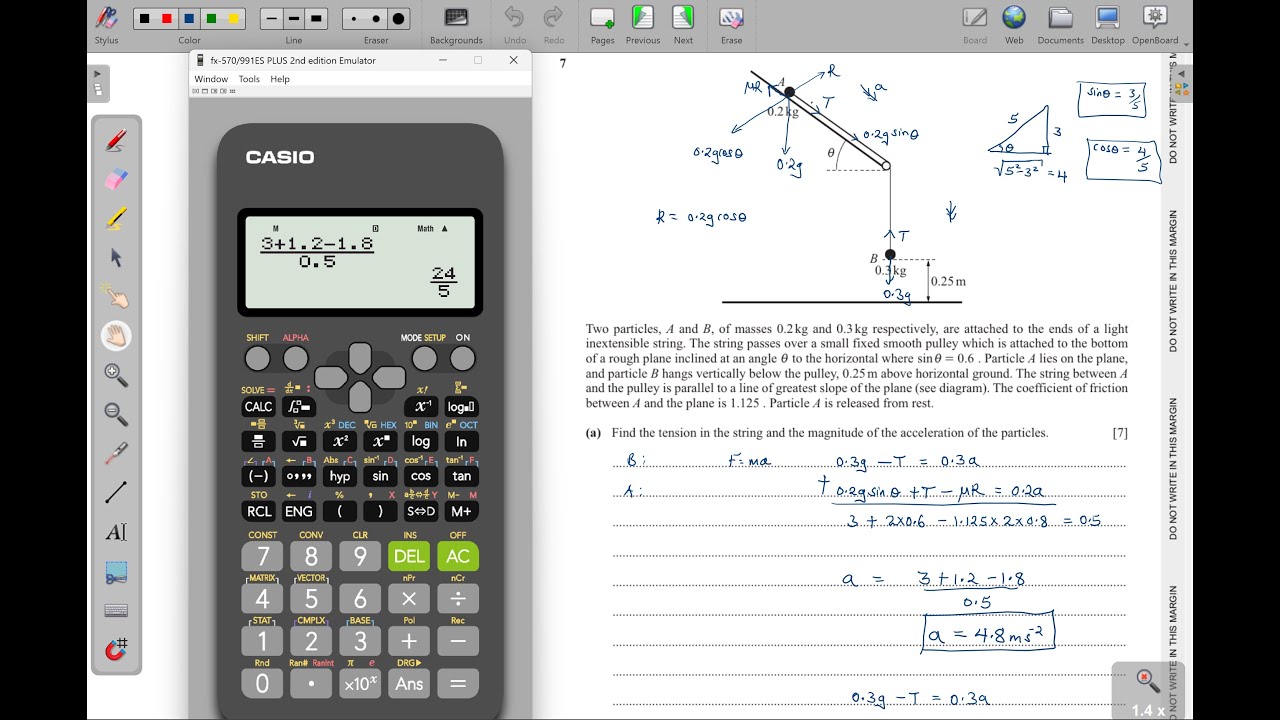Click the calculator multiply key
1280x720 pixels.
pyautogui.click(x=409, y=599)
